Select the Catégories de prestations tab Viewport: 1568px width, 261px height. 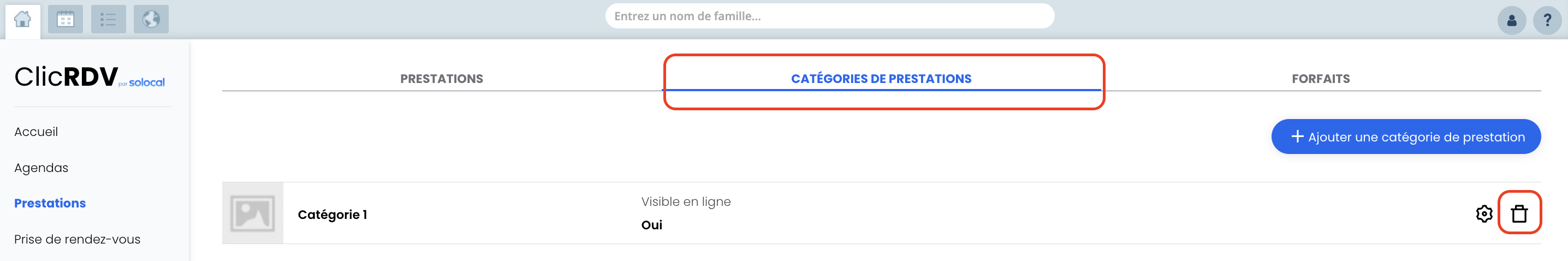881,79
